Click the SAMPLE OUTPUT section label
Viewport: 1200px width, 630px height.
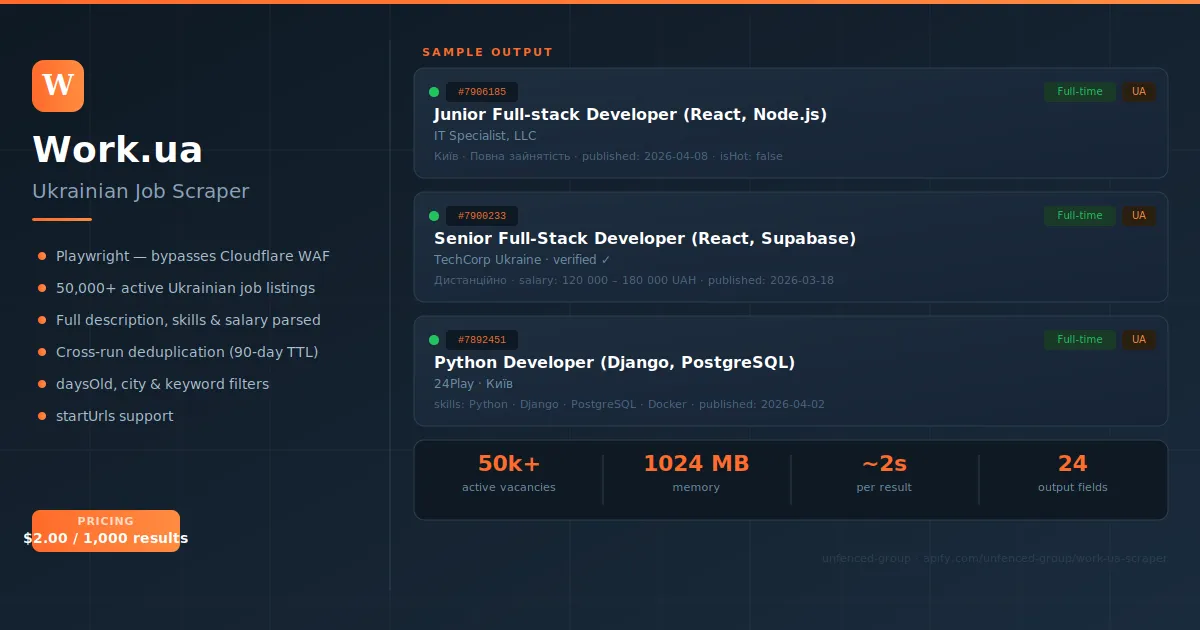click(487, 52)
